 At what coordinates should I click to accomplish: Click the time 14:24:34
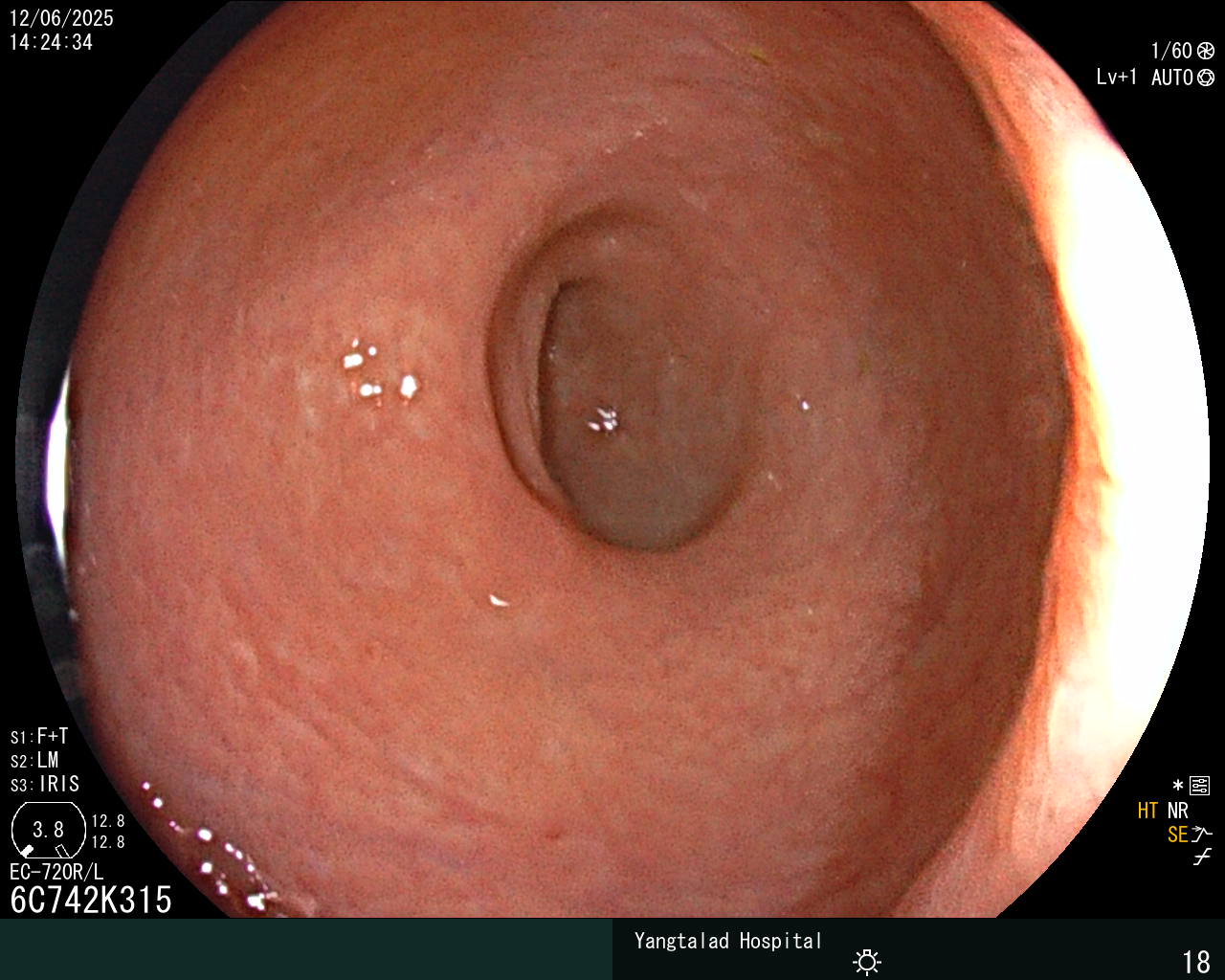pyautogui.click(x=51, y=42)
